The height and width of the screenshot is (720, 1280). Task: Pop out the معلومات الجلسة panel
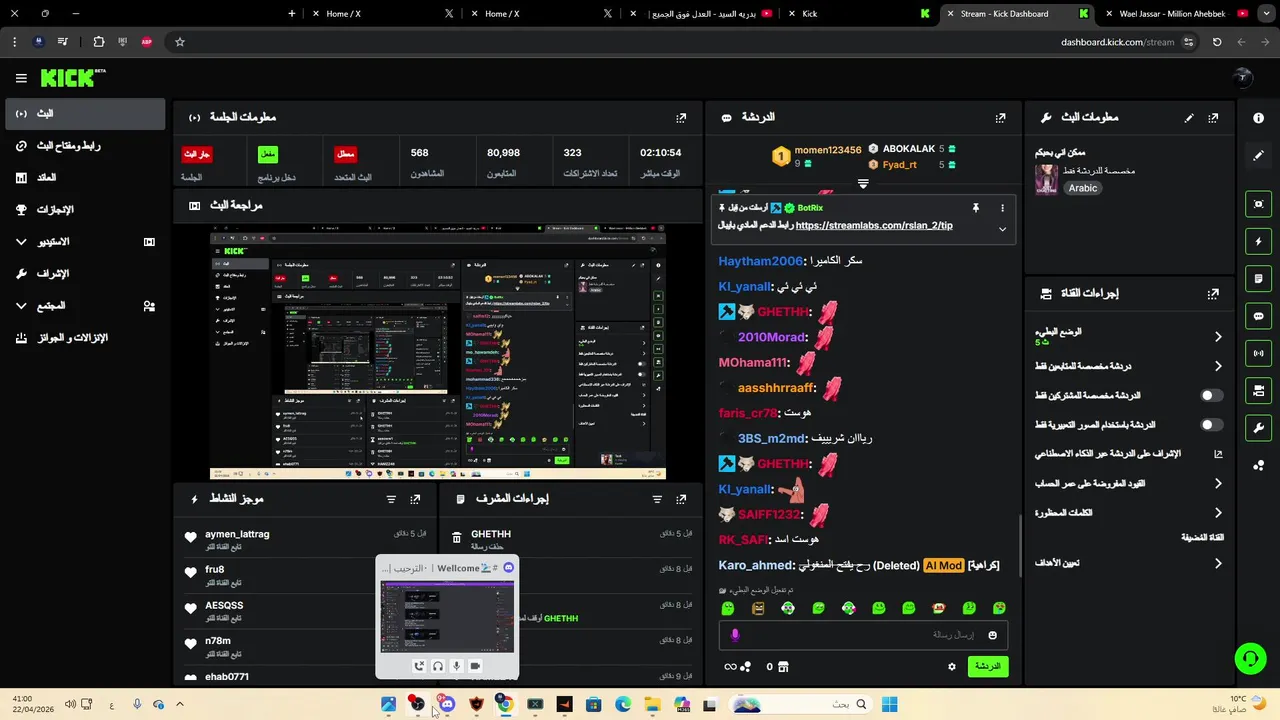click(681, 118)
